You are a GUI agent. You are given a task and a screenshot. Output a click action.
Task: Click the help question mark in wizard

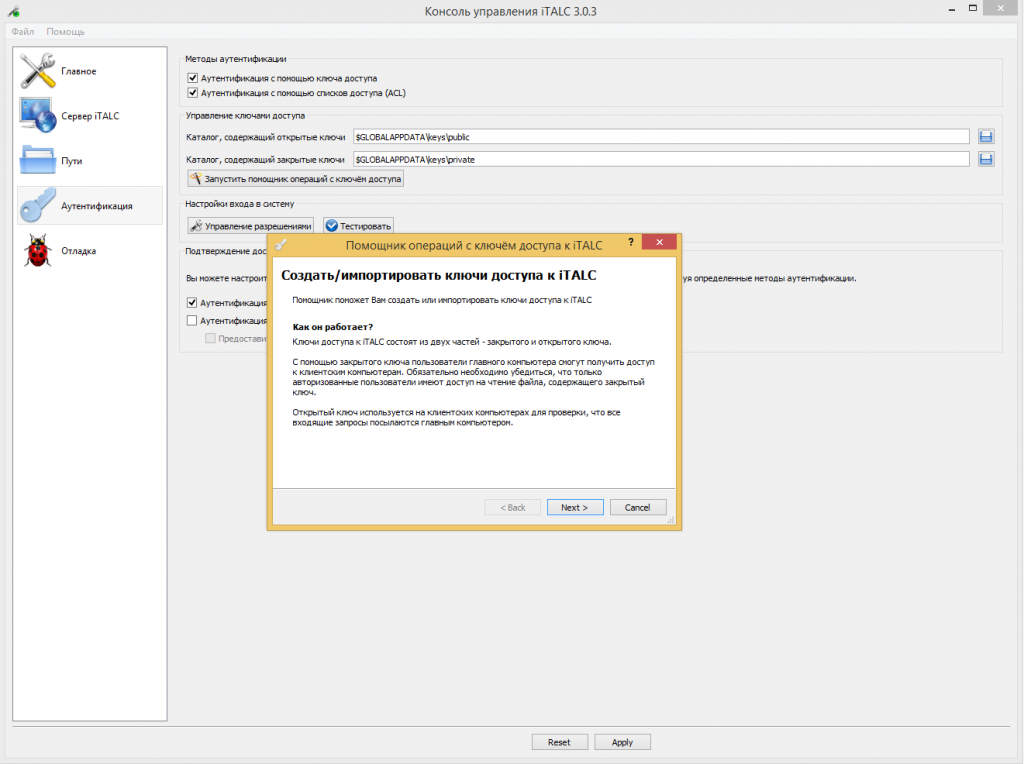coord(630,242)
